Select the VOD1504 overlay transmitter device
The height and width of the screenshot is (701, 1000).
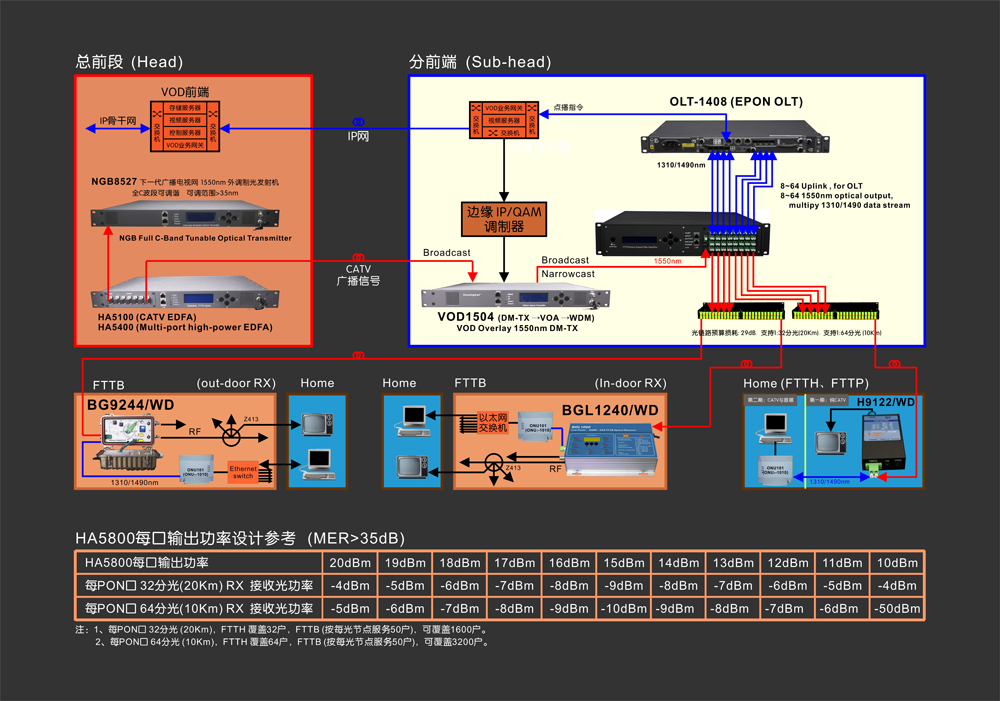click(x=515, y=295)
